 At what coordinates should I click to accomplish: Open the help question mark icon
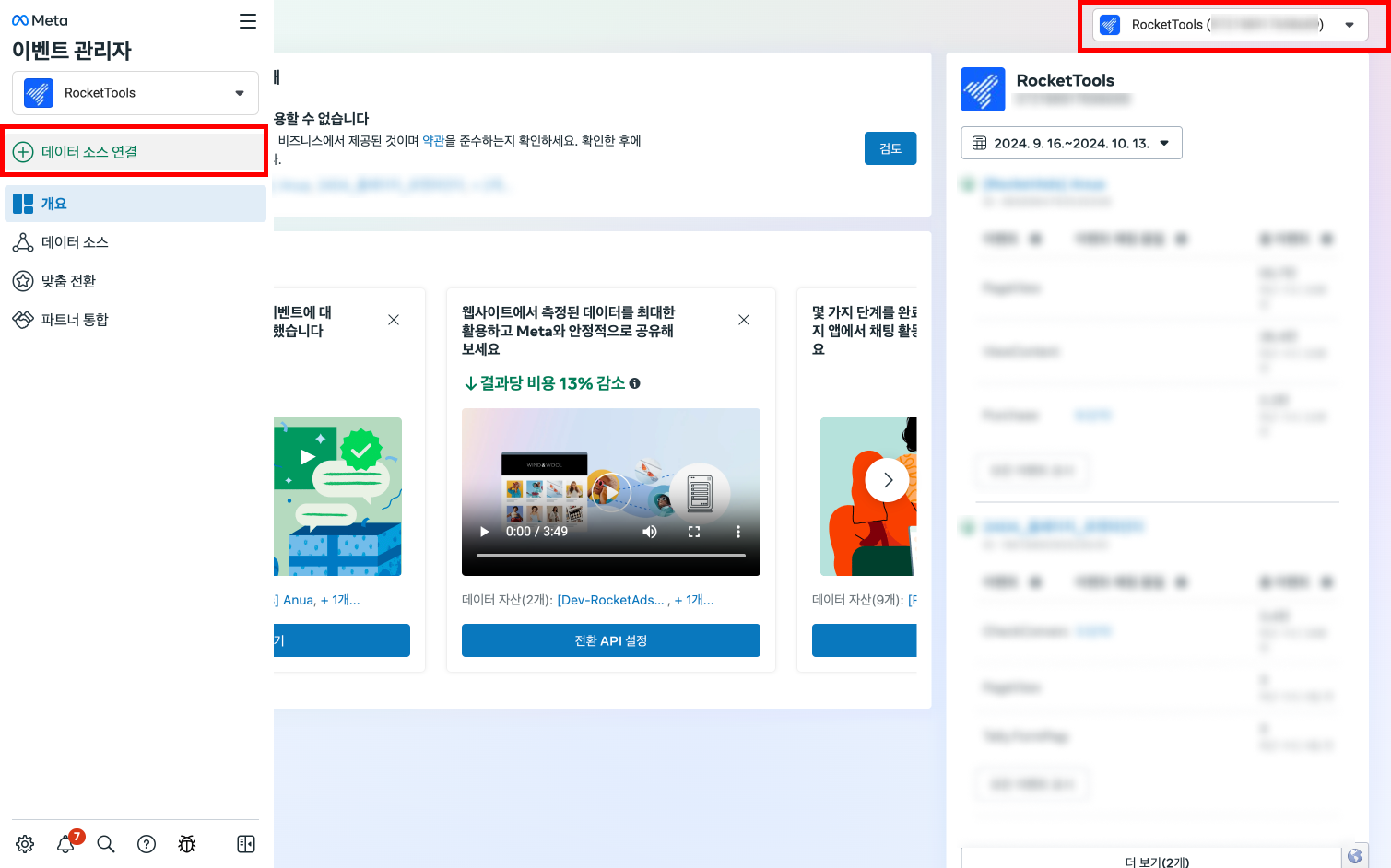tap(147, 844)
